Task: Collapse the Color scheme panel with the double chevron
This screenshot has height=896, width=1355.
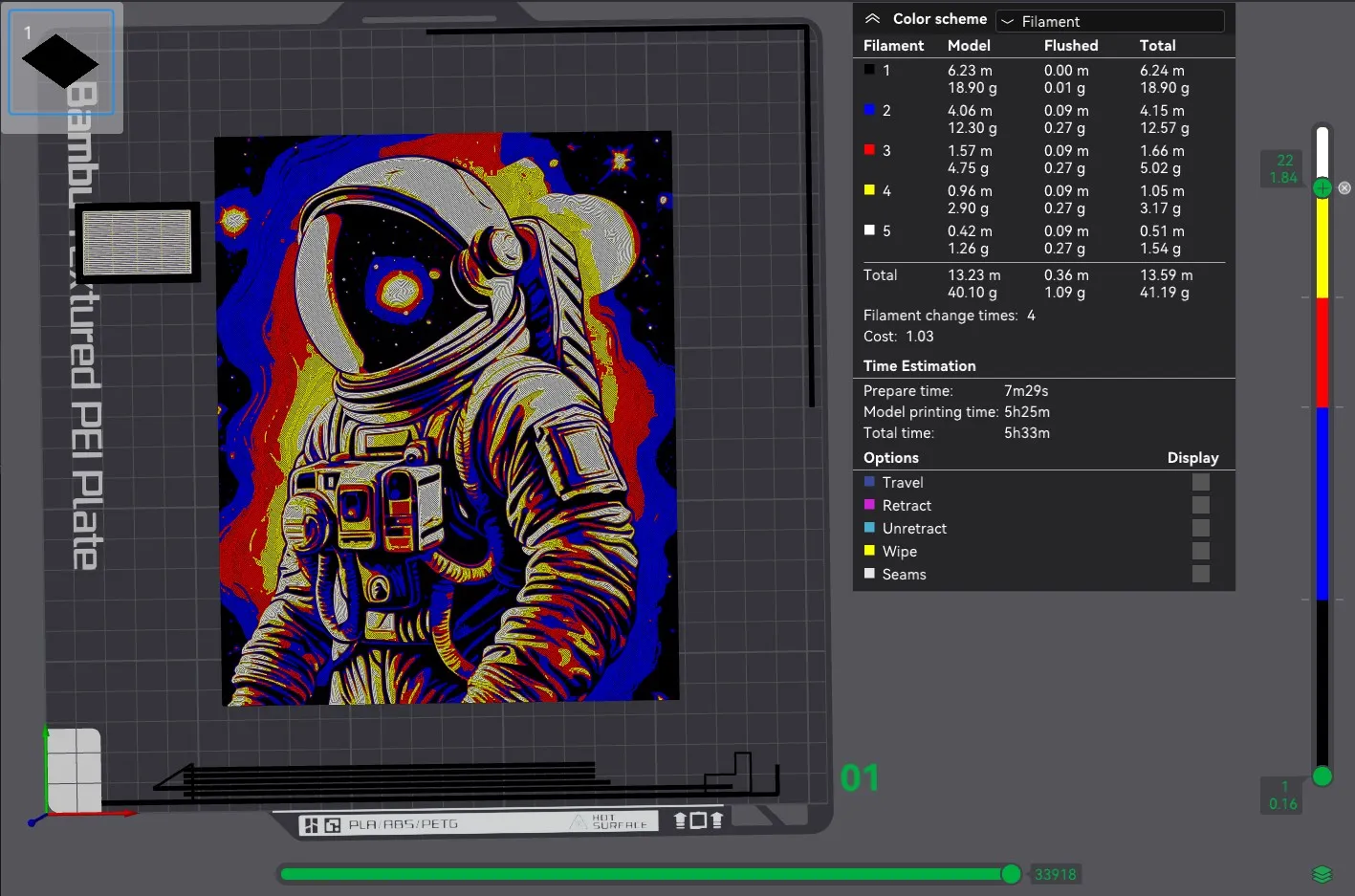Action: point(872,19)
